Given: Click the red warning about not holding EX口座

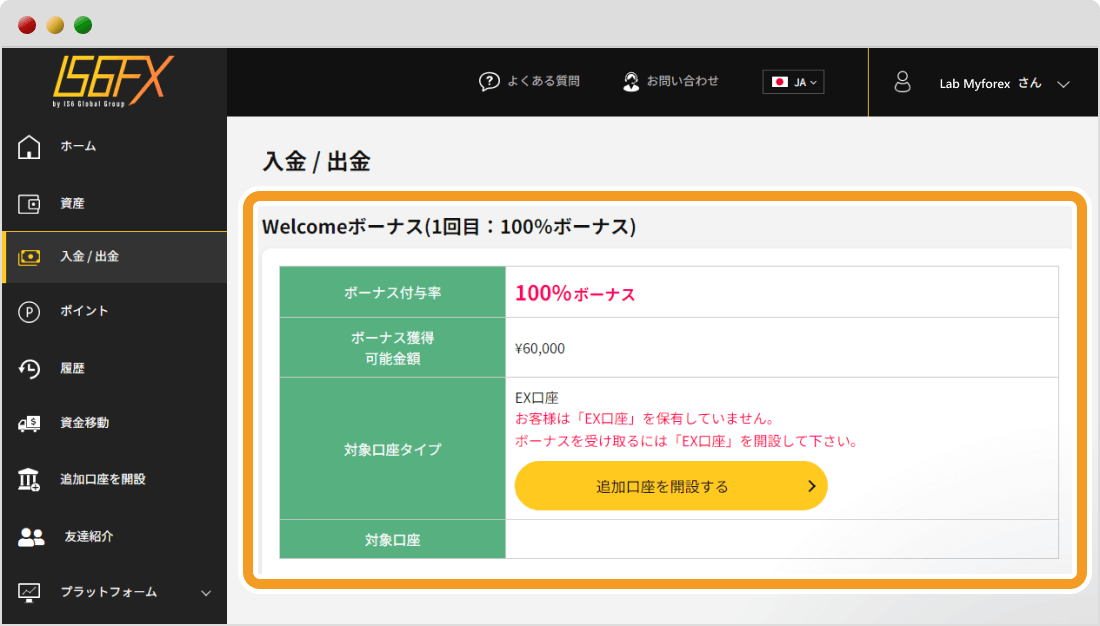Looking at the screenshot, I should click(647, 419).
